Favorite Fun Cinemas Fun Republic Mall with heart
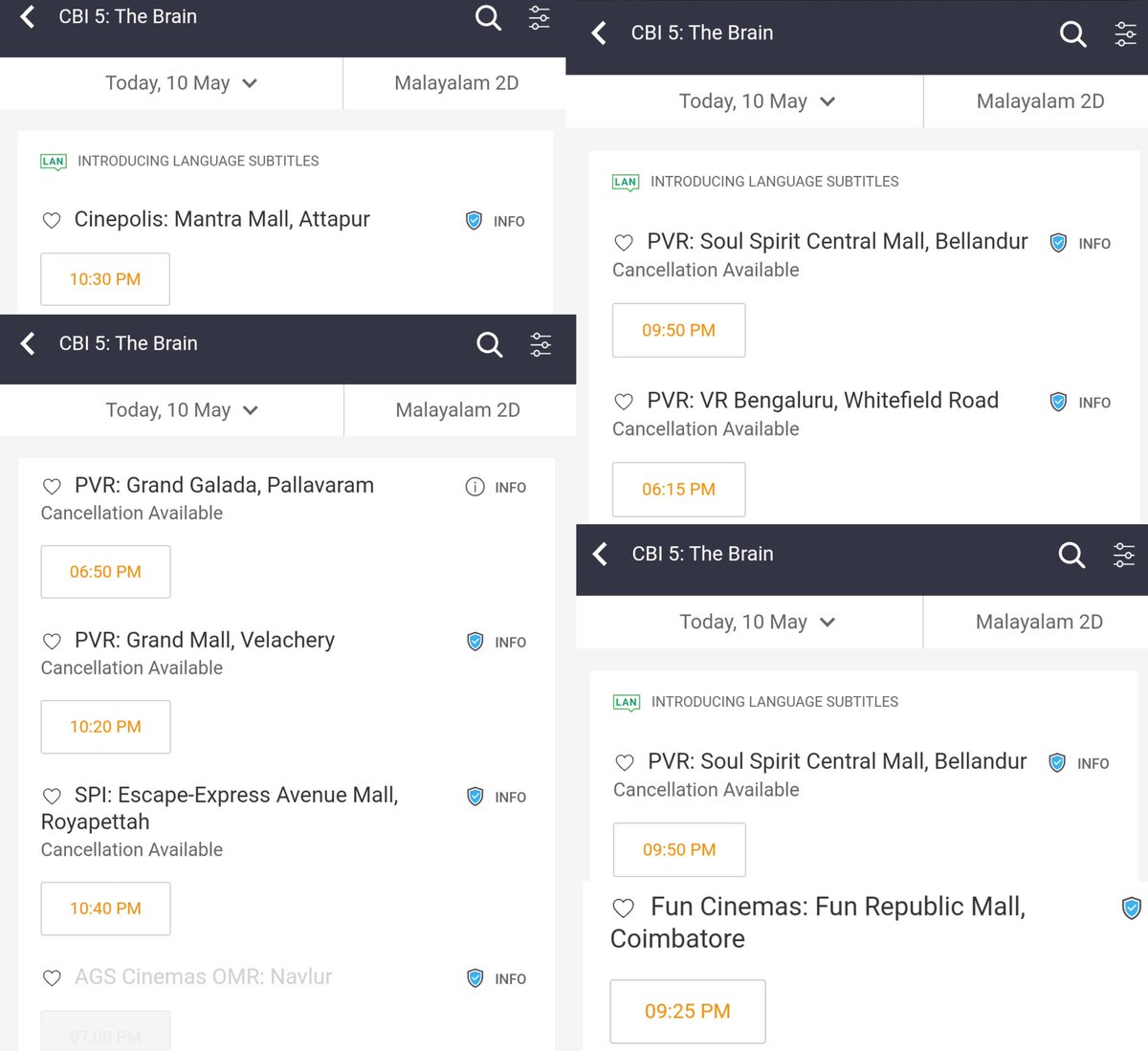Image resolution: width=1148 pixels, height=1051 pixels. coord(624,908)
